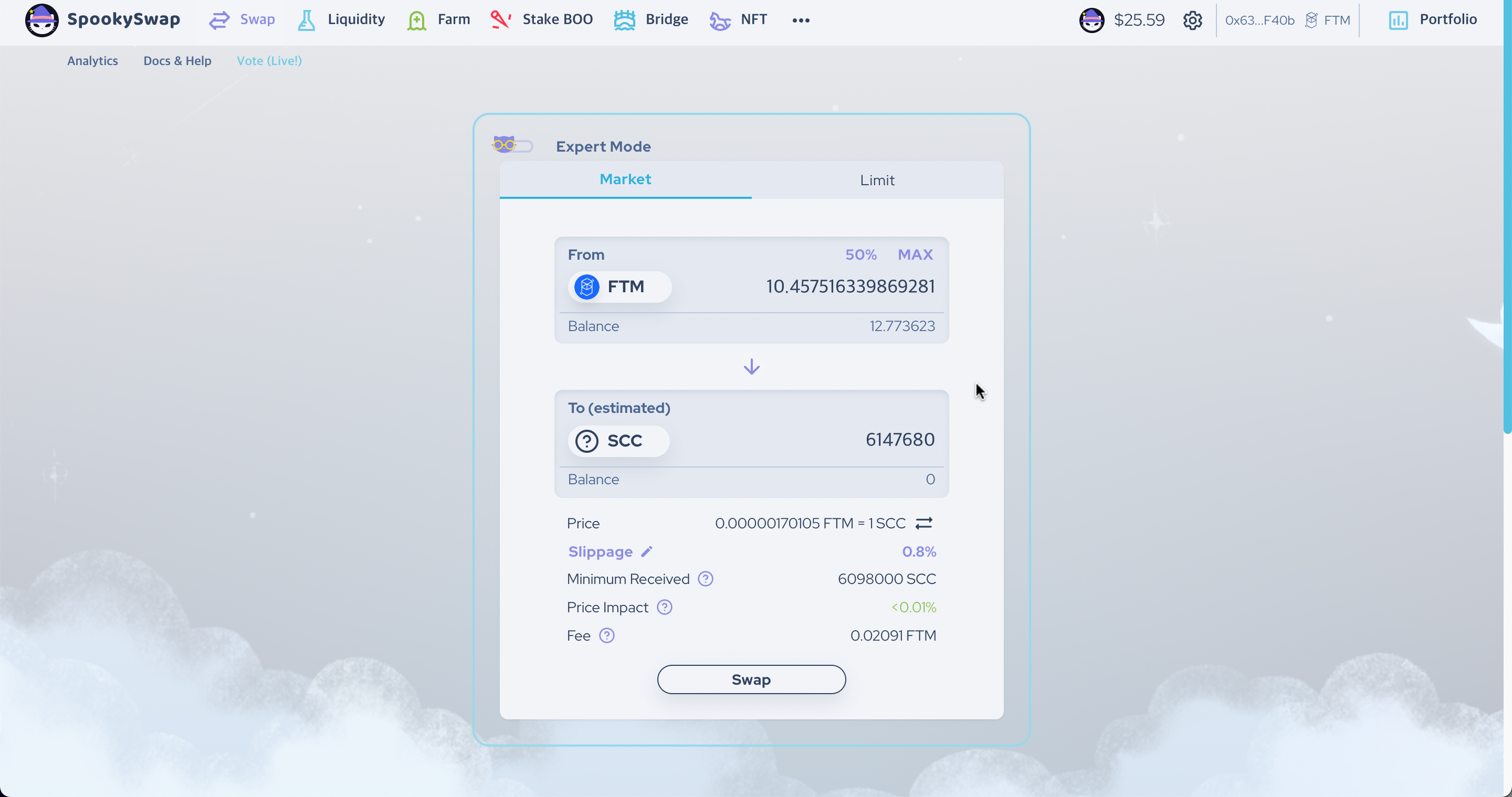Click the From amount input field
The width and height of the screenshot is (1512, 797).
point(850,286)
